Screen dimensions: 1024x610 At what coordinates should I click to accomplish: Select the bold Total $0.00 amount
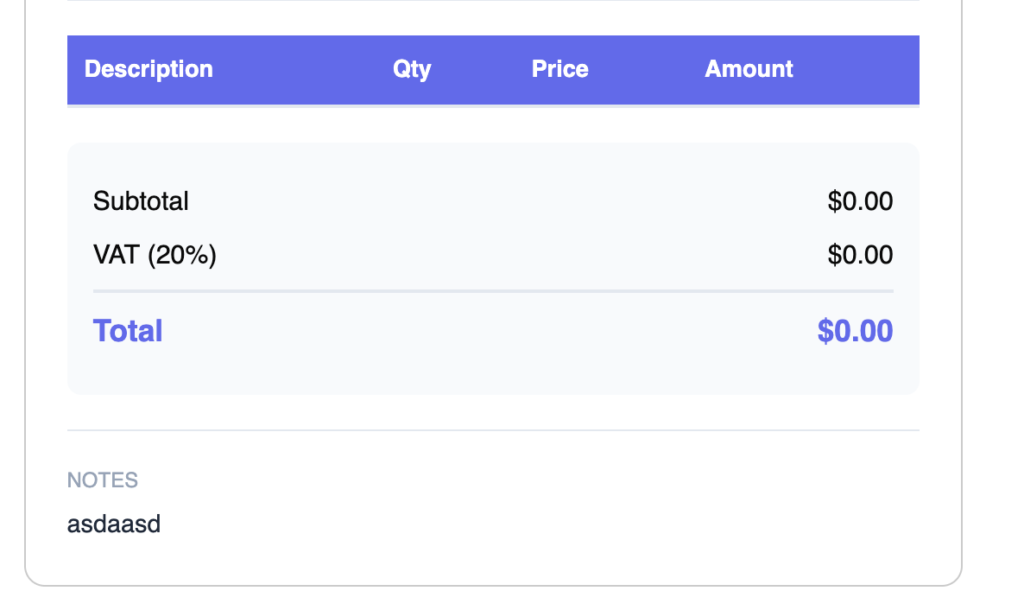click(x=855, y=331)
